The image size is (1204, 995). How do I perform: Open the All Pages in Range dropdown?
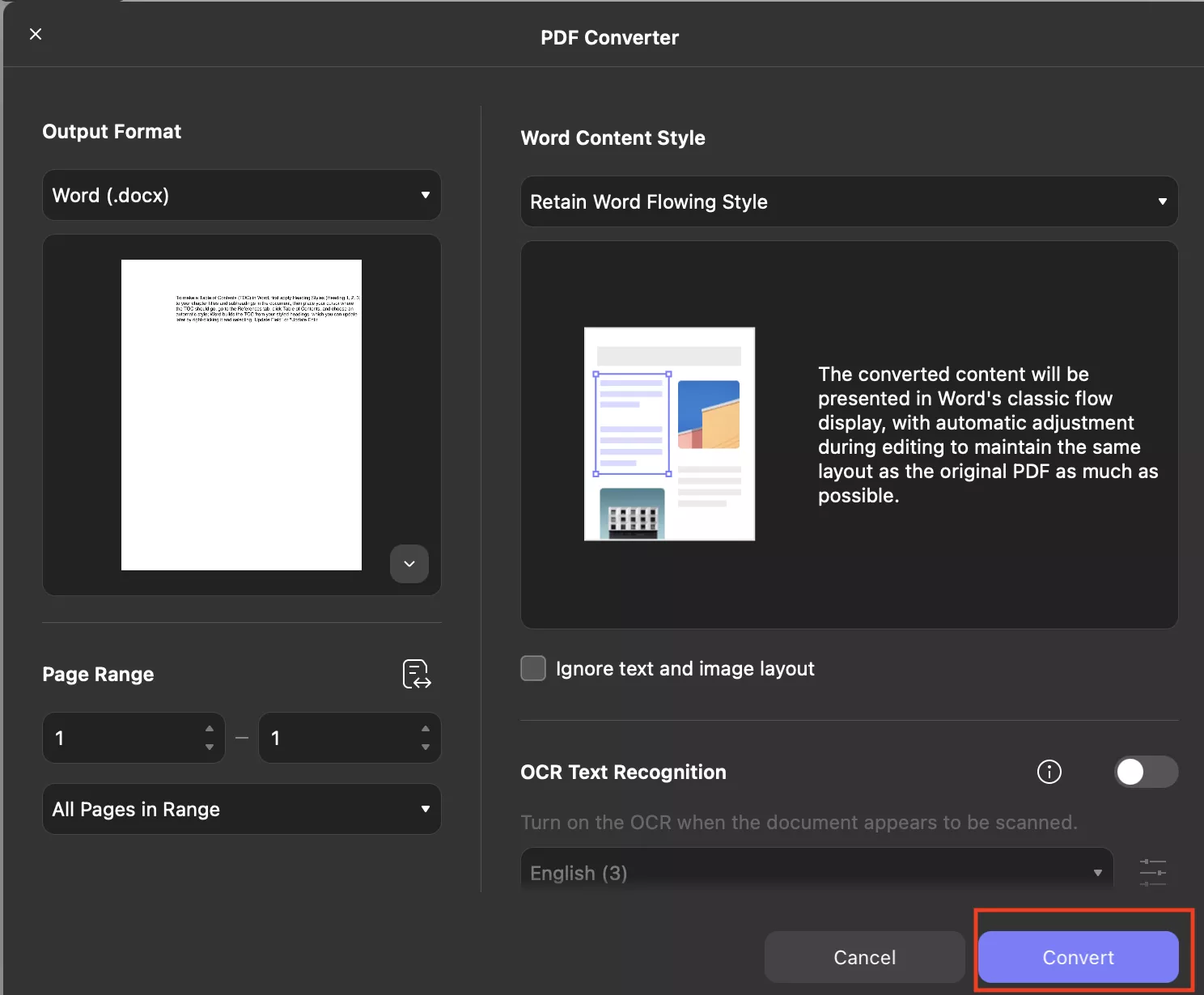pos(241,809)
